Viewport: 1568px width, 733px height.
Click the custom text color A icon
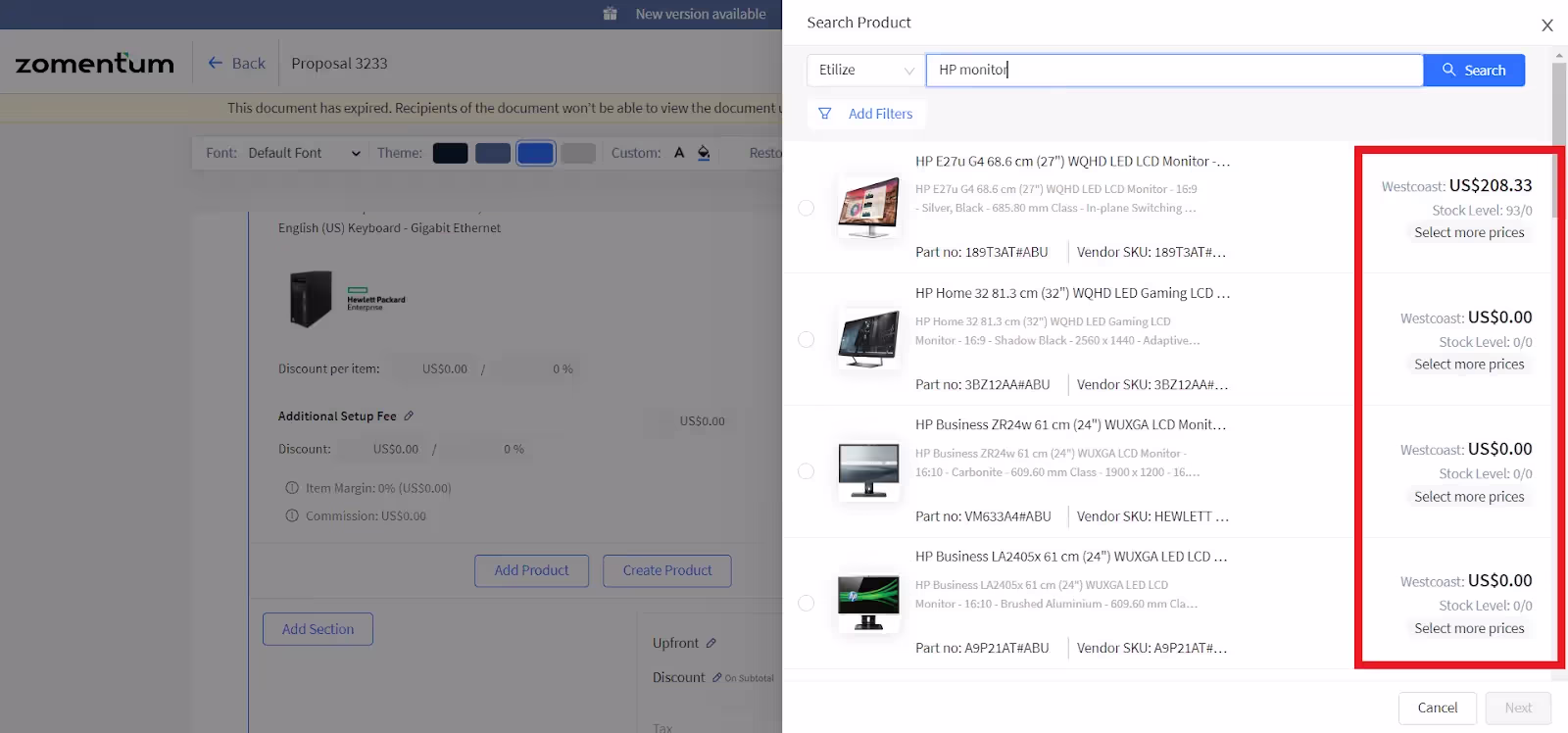[x=679, y=153]
